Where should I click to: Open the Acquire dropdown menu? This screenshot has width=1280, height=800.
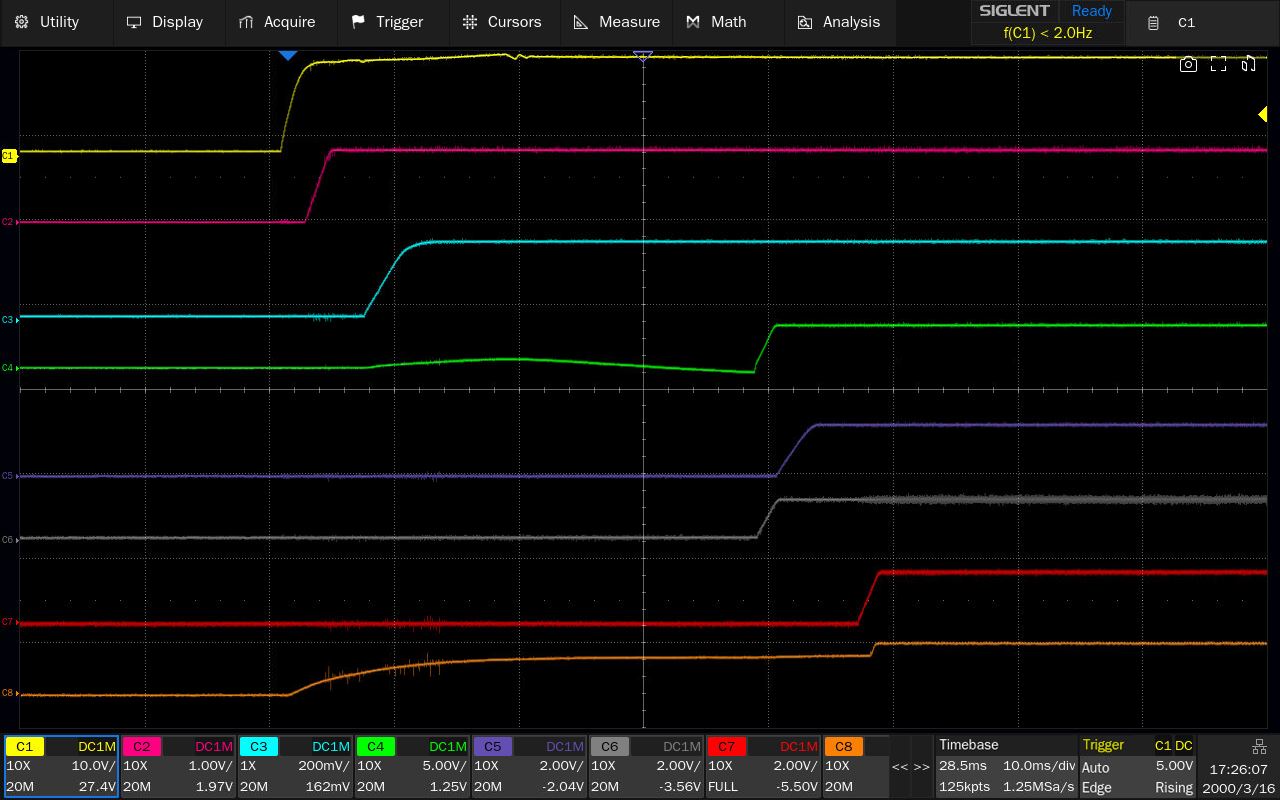pos(277,22)
